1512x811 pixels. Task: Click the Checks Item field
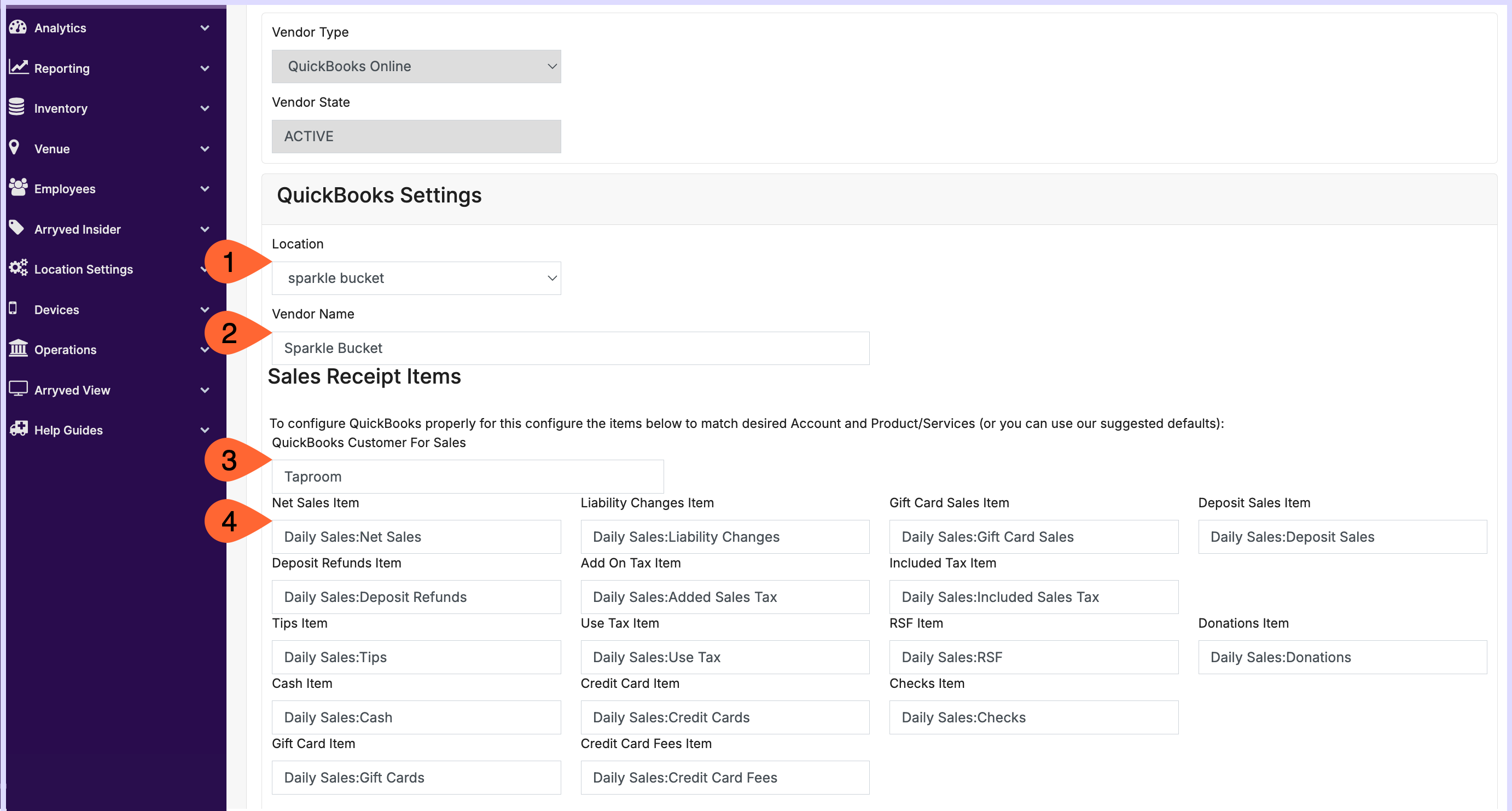(1034, 717)
